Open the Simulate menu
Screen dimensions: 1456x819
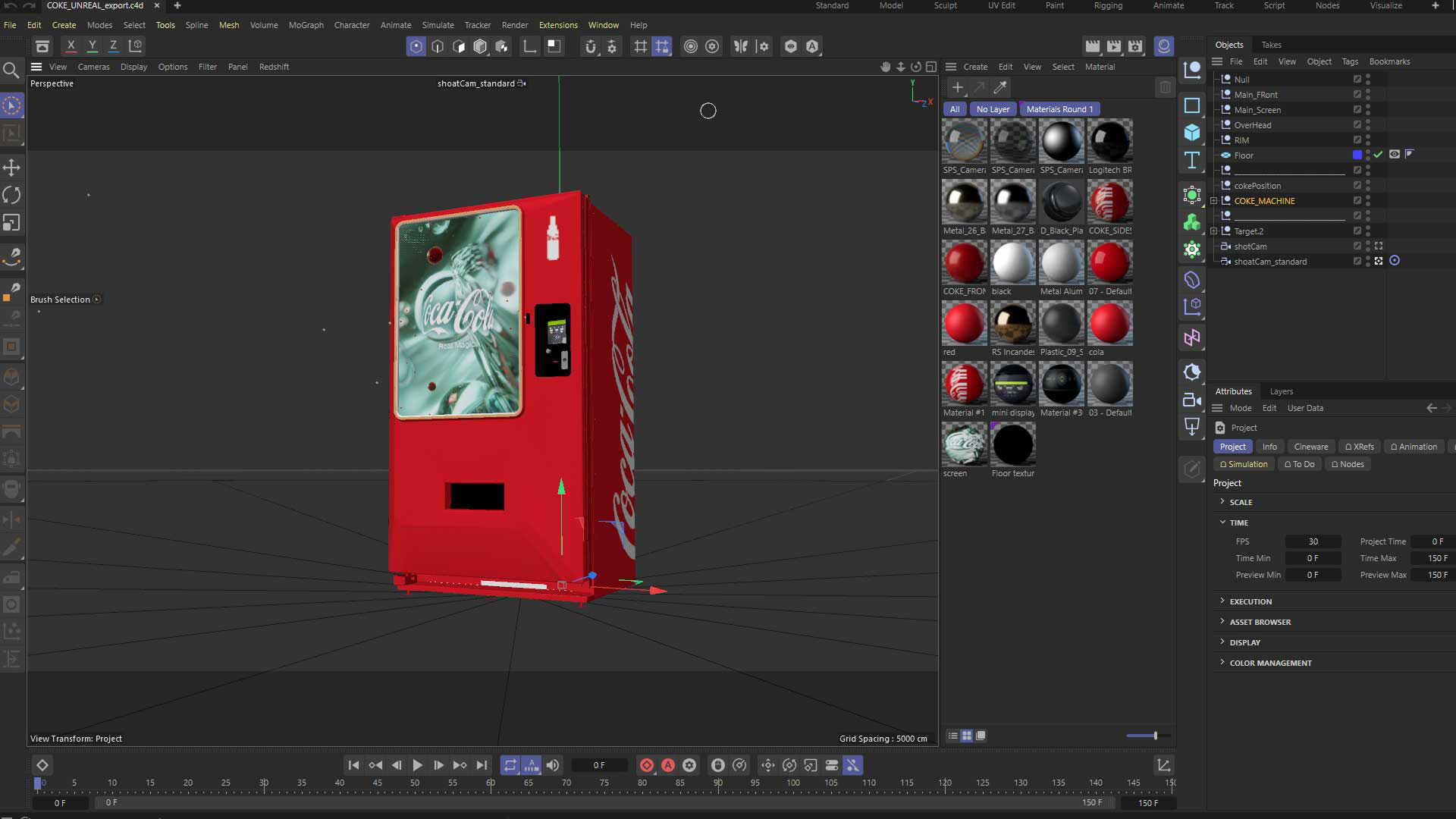(x=438, y=25)
